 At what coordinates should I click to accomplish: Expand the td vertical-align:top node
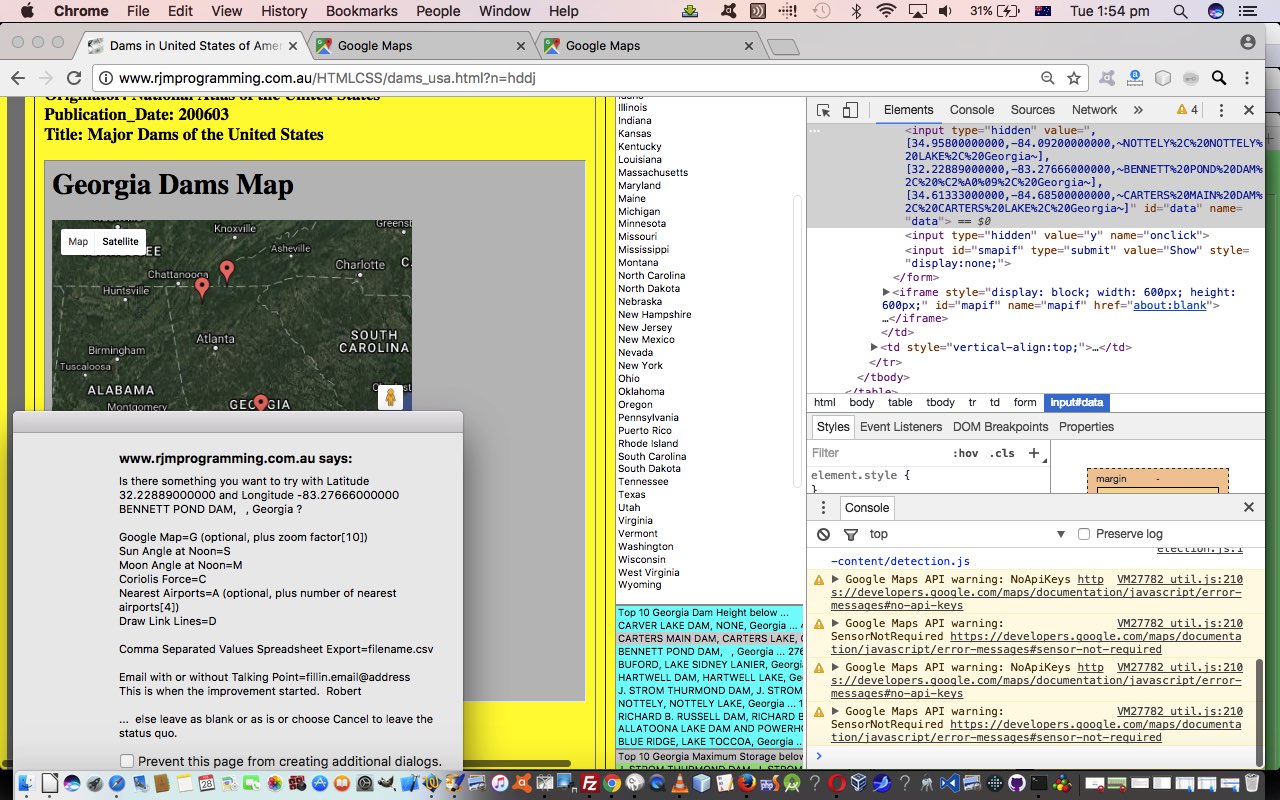(876, 347)
